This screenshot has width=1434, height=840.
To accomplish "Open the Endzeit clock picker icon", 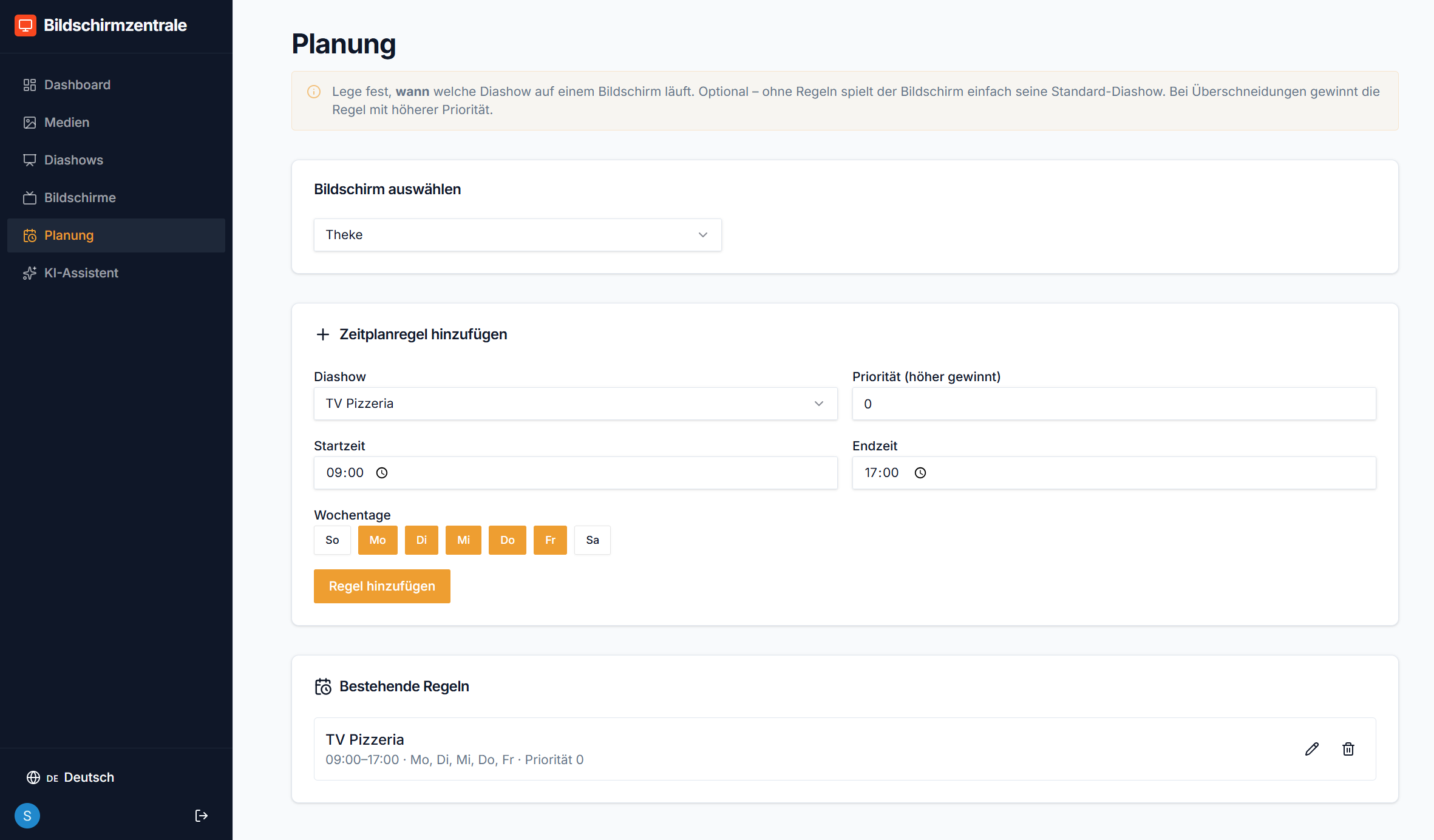I will pyautogui.click(x=920, y=473).
